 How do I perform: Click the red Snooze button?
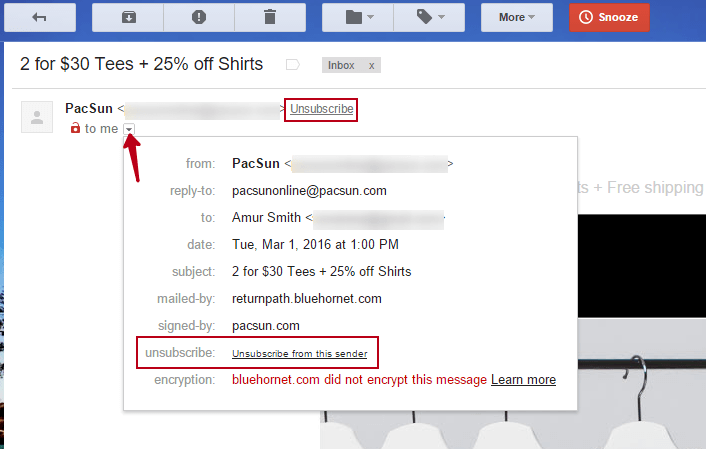pos(610,17)
